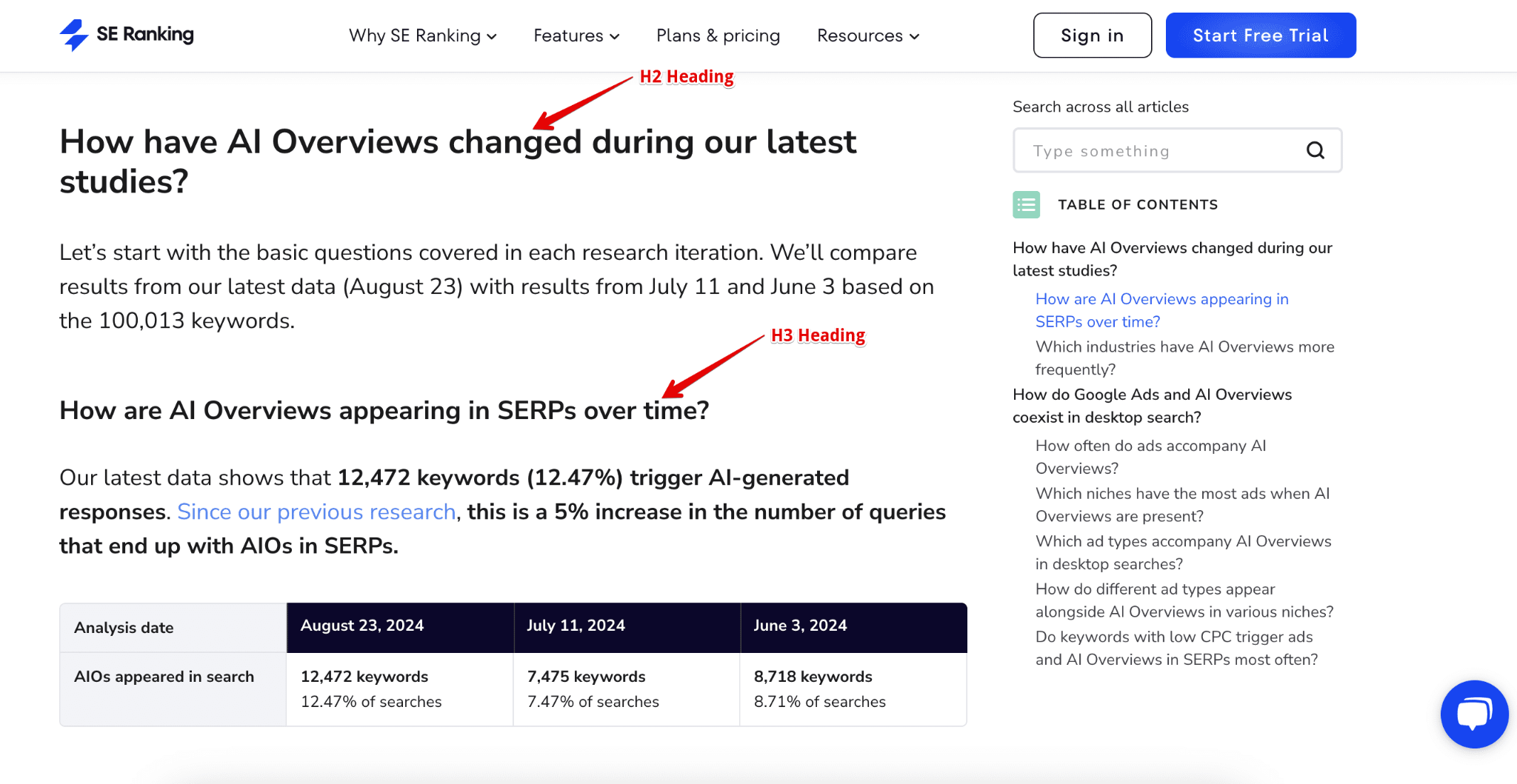Select Plans & pricing in the navigation
Viewport: 1517px width, 784px height.
(x=717, y=35)
